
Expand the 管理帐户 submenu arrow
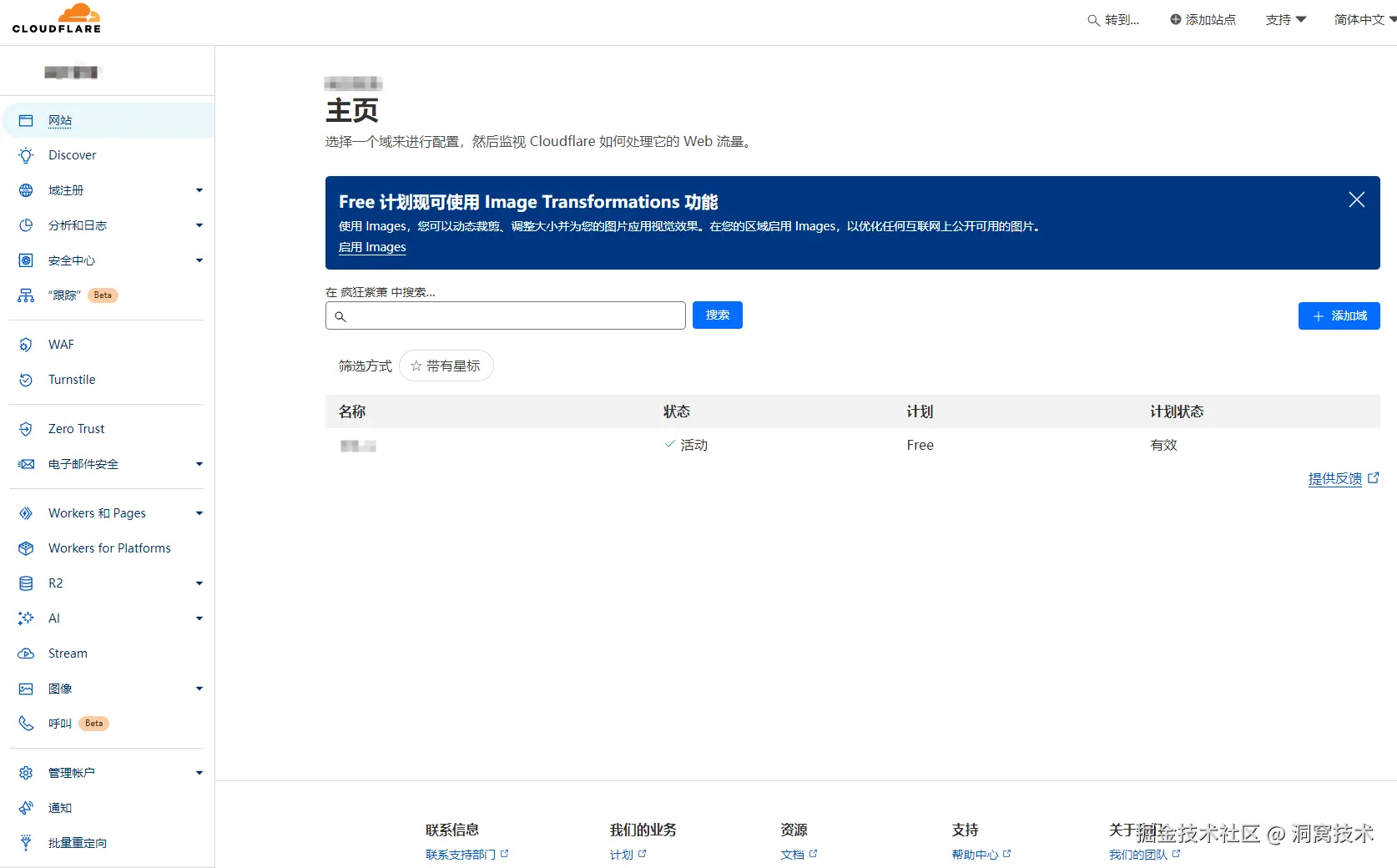point(199,773)
